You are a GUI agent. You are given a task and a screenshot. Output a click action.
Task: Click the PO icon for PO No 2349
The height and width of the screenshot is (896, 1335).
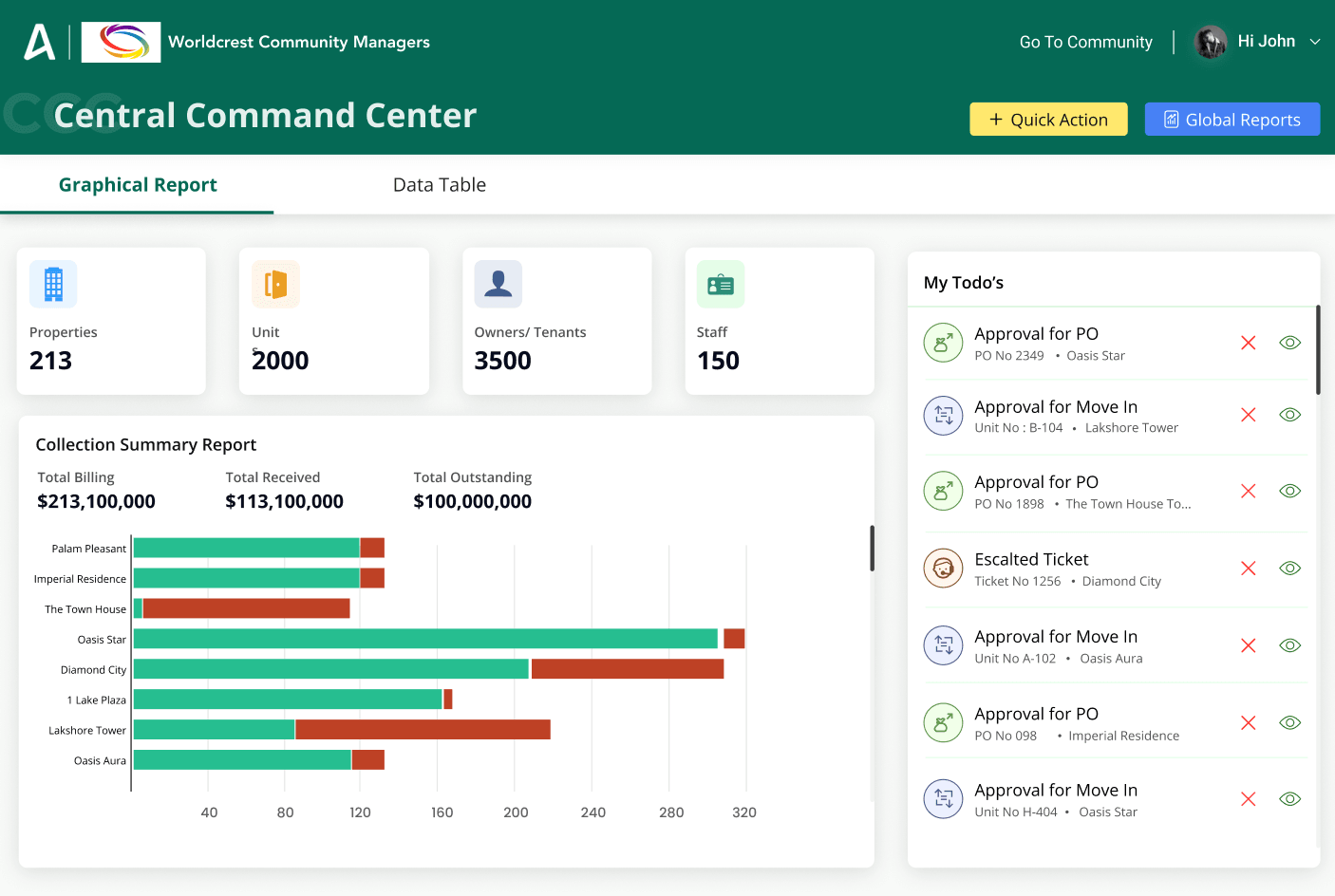point(943,343)
